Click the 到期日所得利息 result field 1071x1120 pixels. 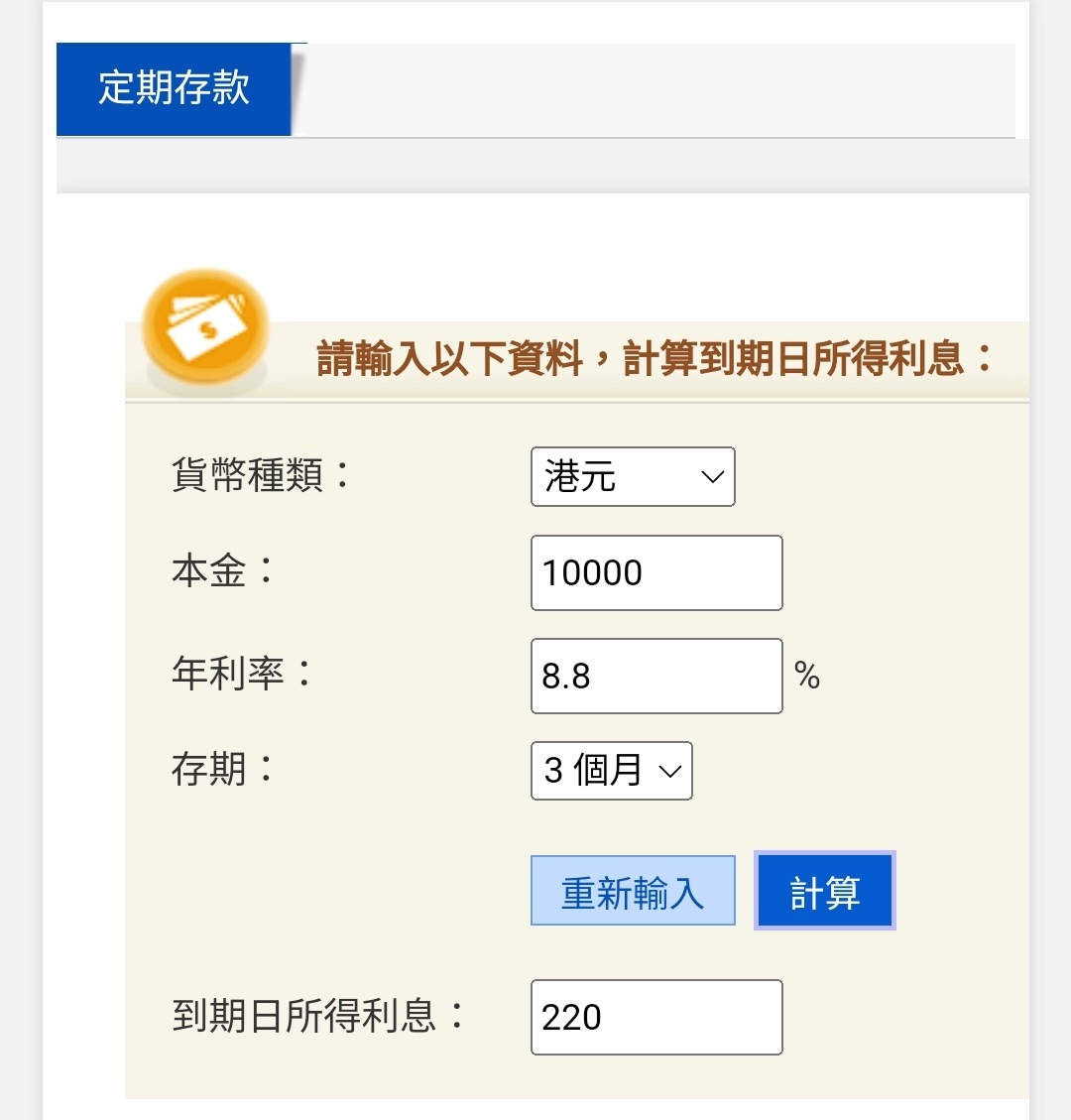click(656, 1017)
